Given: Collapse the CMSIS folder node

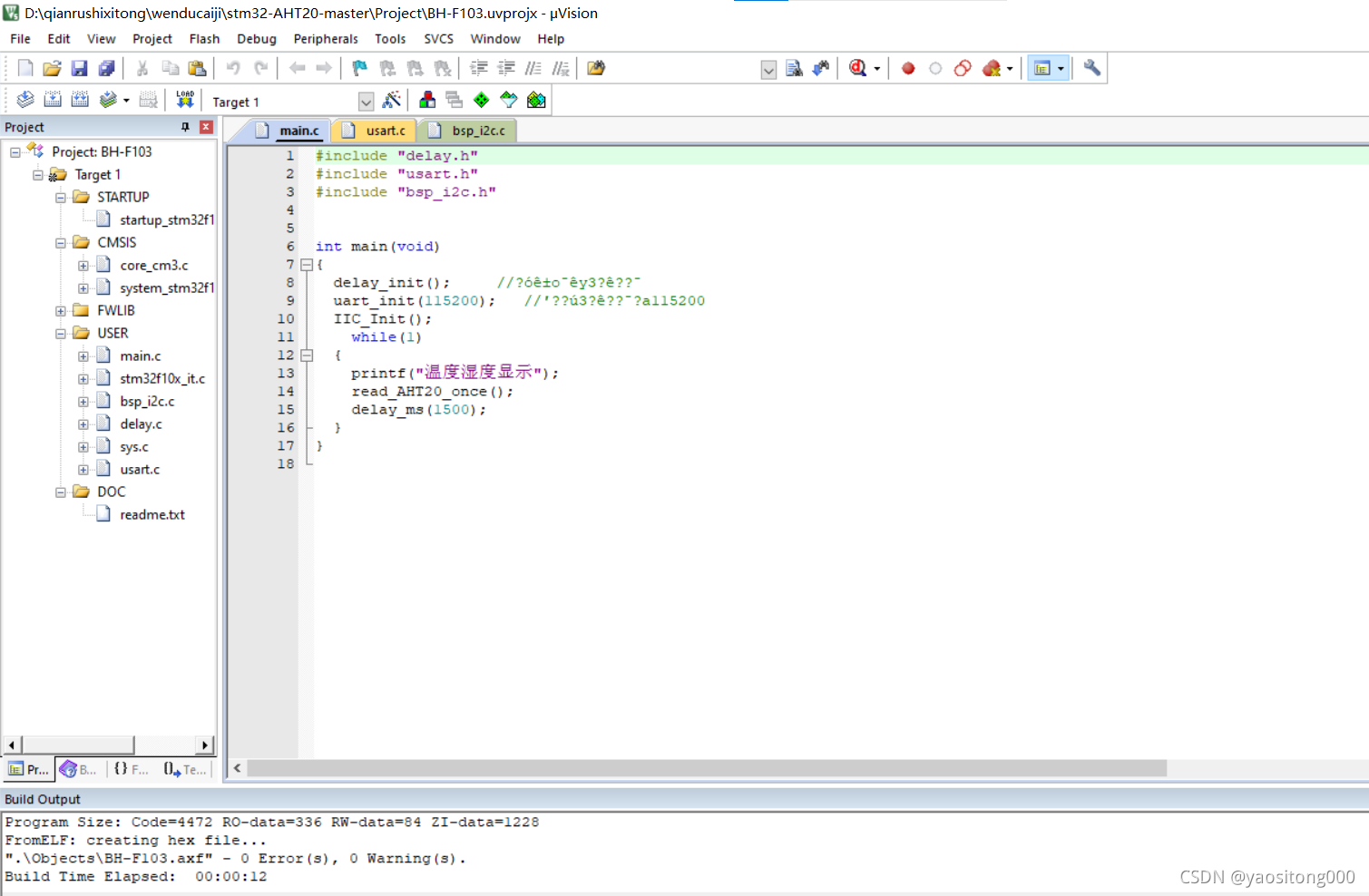Looking at the screenshot, I should click(61, 243).
